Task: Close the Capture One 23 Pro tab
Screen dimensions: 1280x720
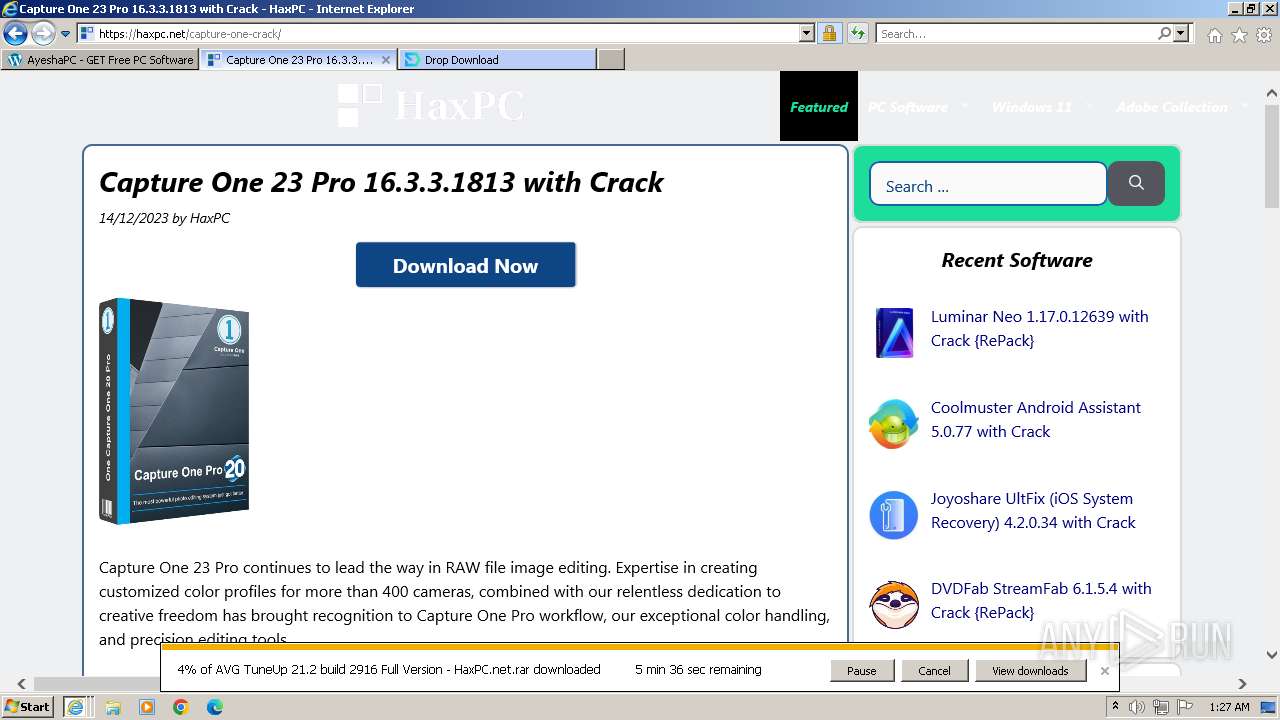Action: 387,60
